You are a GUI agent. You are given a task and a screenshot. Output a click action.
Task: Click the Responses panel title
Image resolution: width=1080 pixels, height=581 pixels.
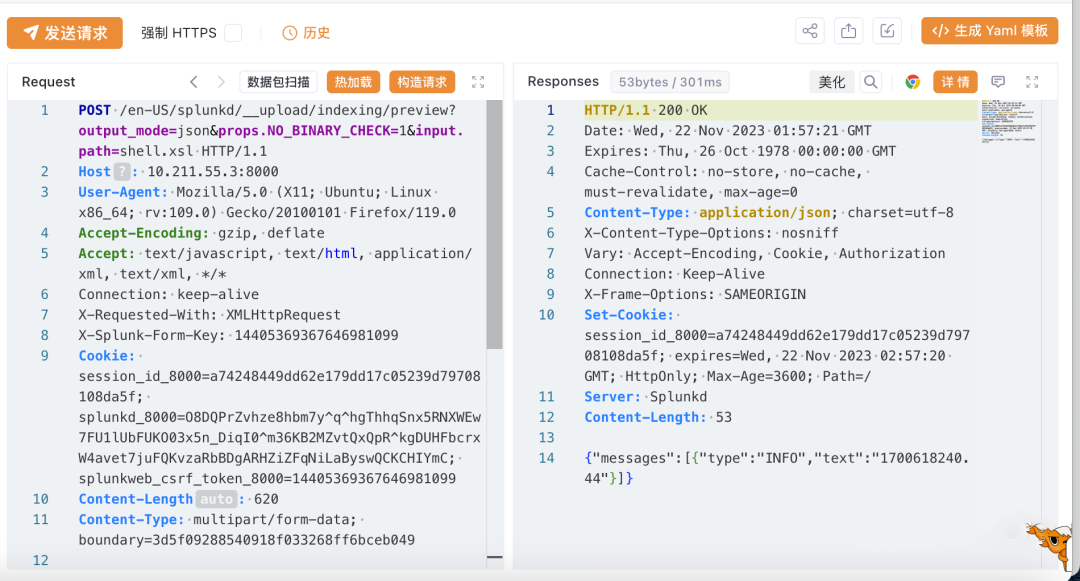563,82
